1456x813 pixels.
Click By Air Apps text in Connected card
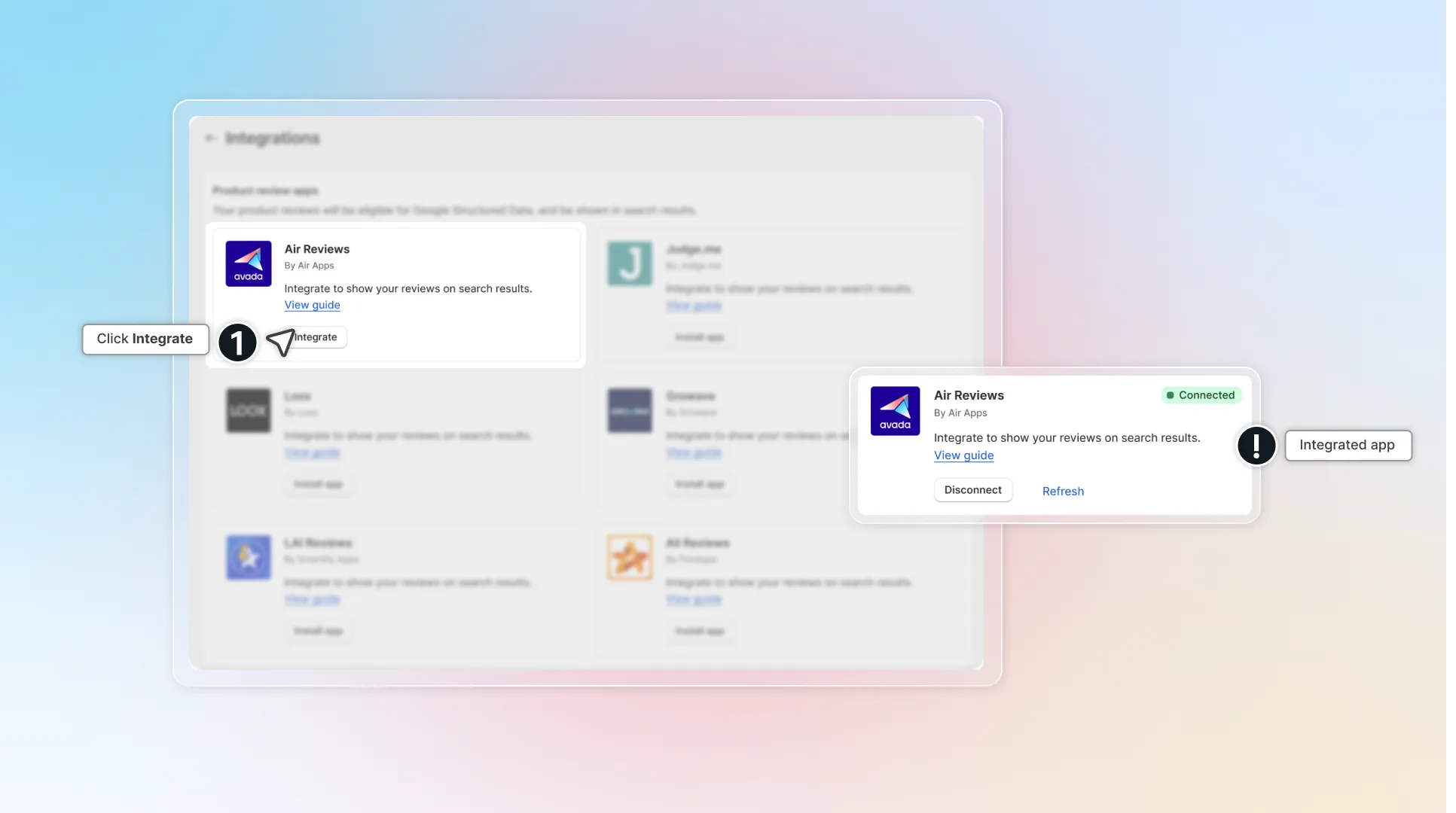point(960,413)
